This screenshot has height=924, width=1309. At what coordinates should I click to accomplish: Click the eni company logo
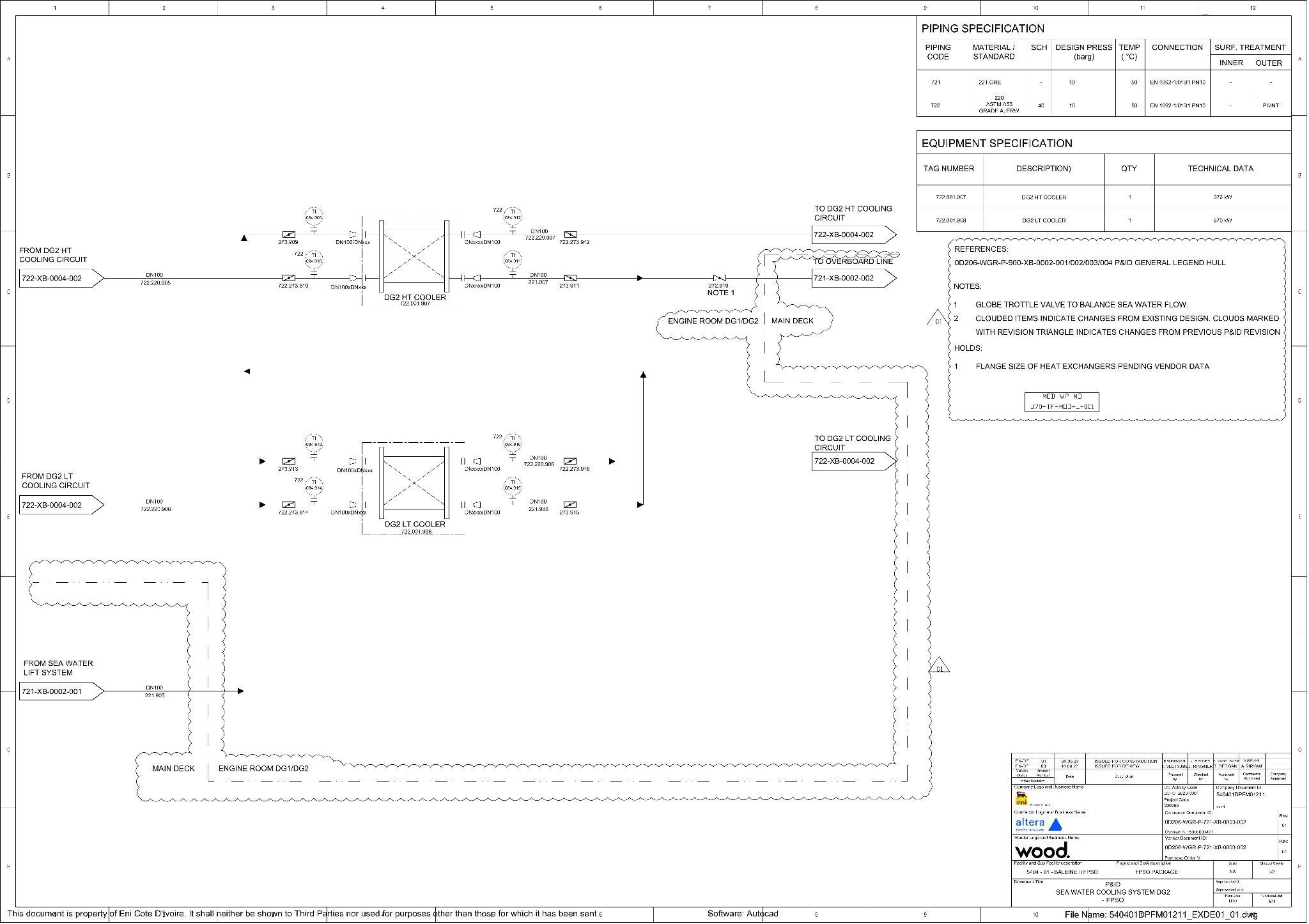coord(1021,799)
